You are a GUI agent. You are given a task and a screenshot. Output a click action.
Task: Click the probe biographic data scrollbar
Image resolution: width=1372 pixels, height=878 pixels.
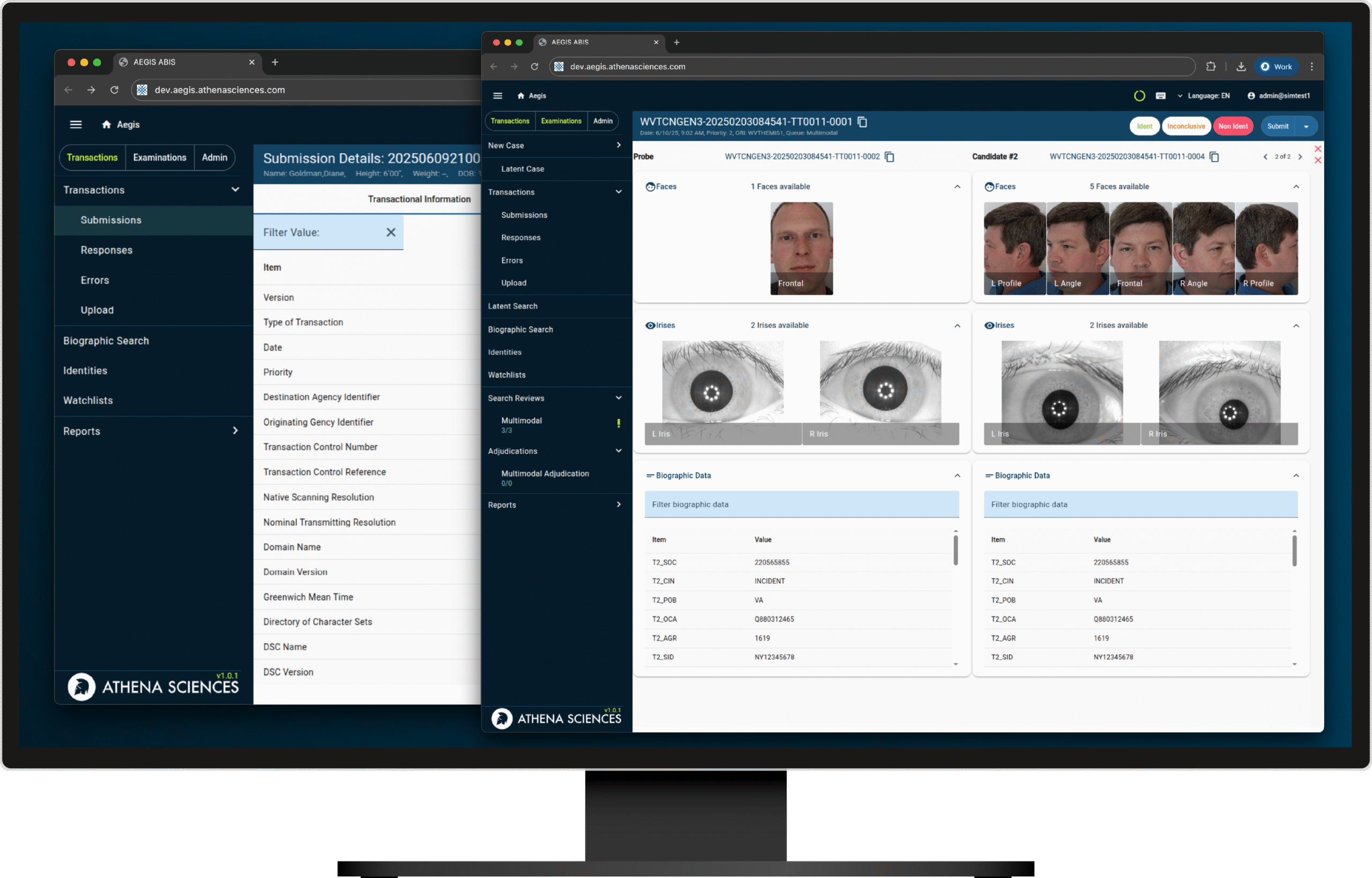click(955, 550)
